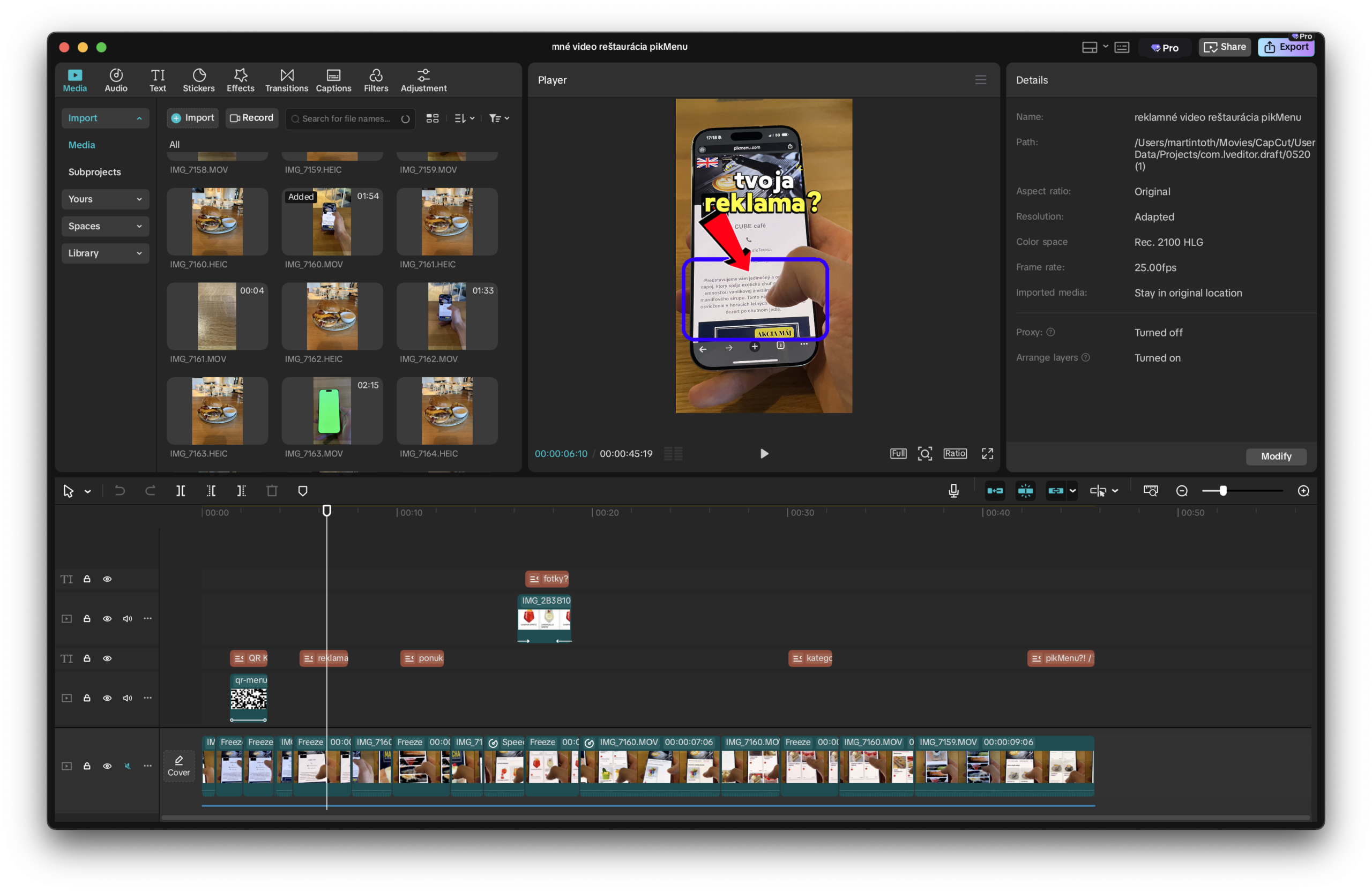Mute the IMG_2B3810 overlay track
The height and width of the screenshot is (892, 1372).
128,619
